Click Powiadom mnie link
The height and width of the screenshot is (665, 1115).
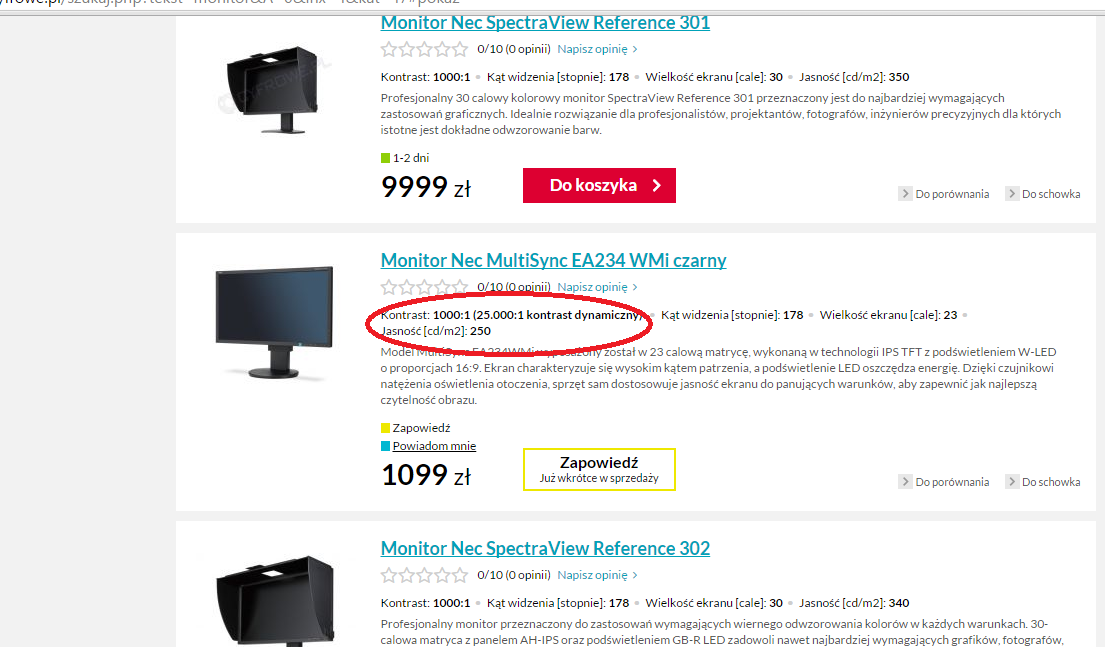(434, 446)
